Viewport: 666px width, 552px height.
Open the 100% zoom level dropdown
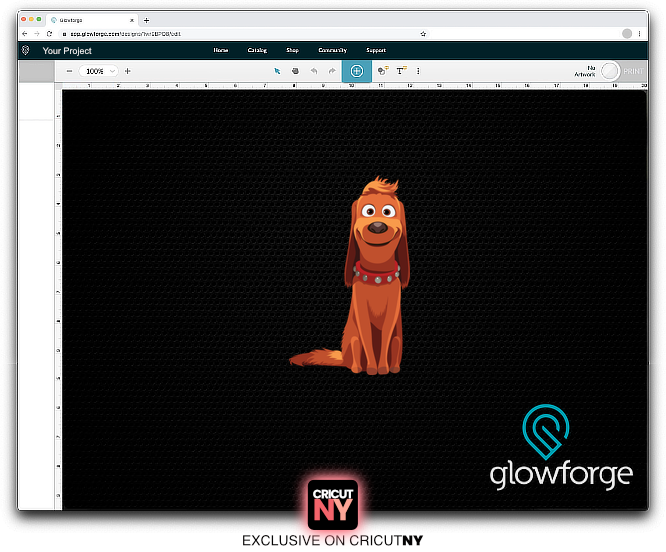coord(99,71)
